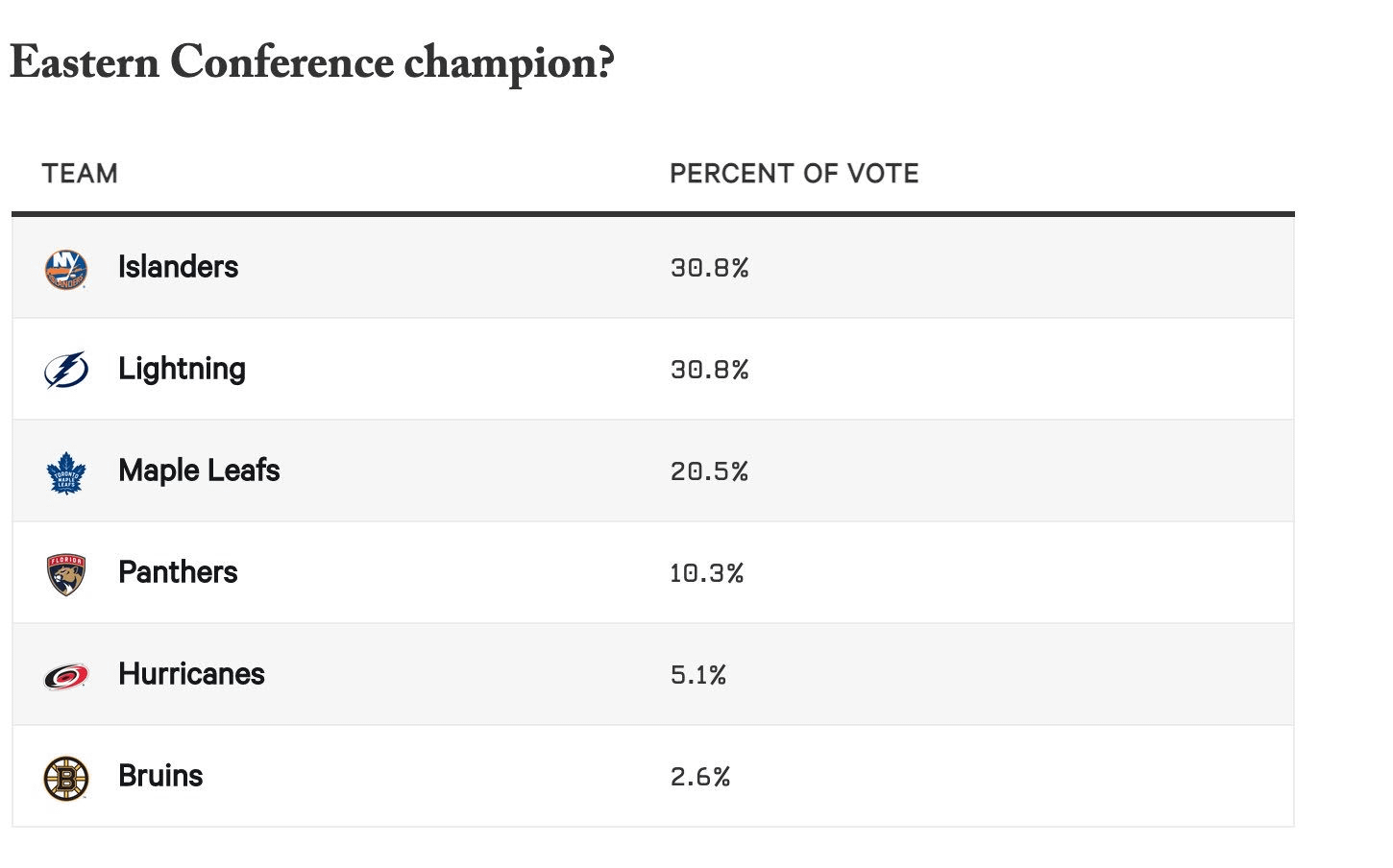This screenshot has height=868, width=1393.
Task: Click the 10.3% Panthers vote value
Action: 707,573
